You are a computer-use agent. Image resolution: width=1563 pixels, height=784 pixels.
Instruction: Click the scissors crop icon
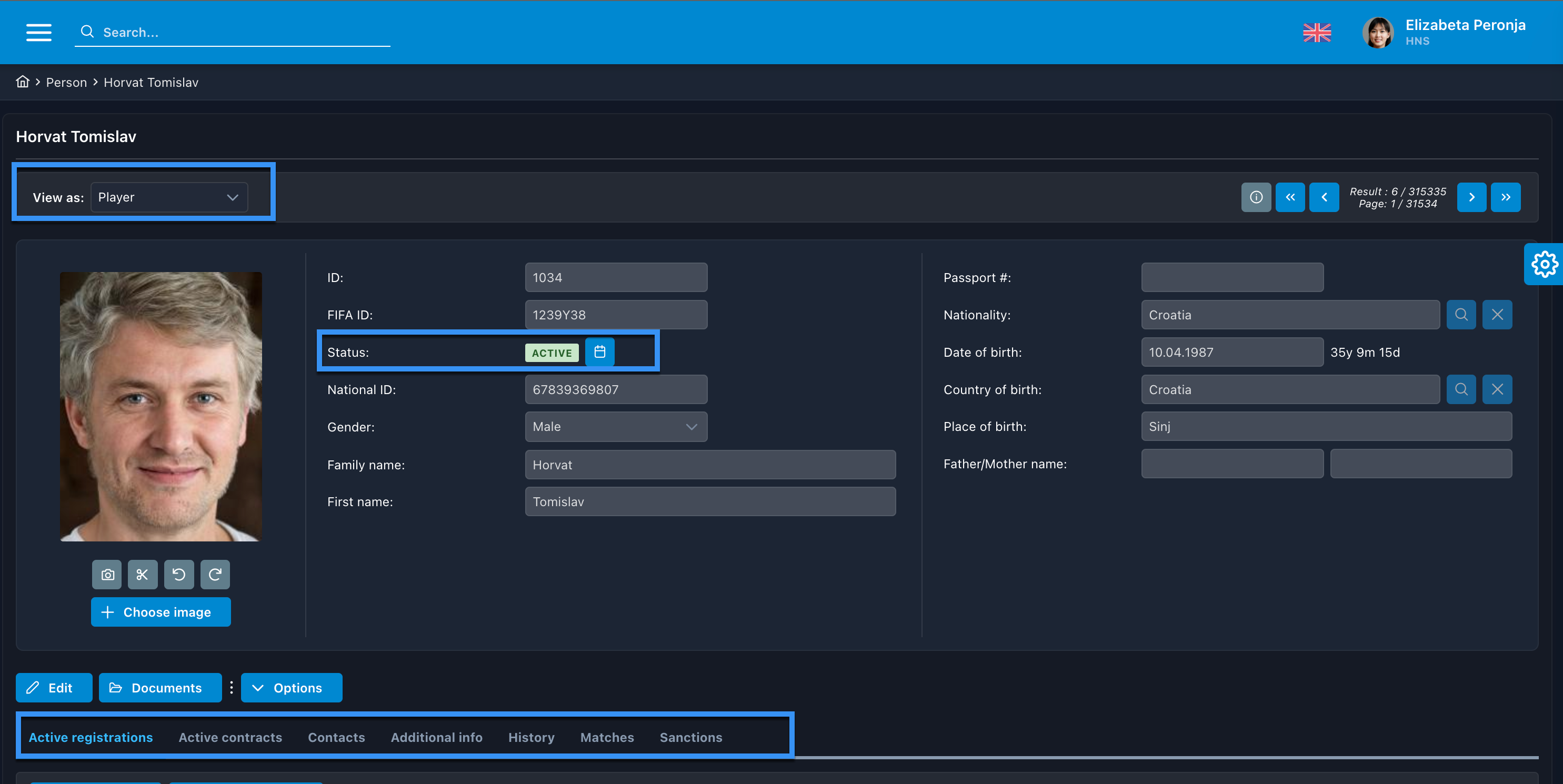click(143, 574)
